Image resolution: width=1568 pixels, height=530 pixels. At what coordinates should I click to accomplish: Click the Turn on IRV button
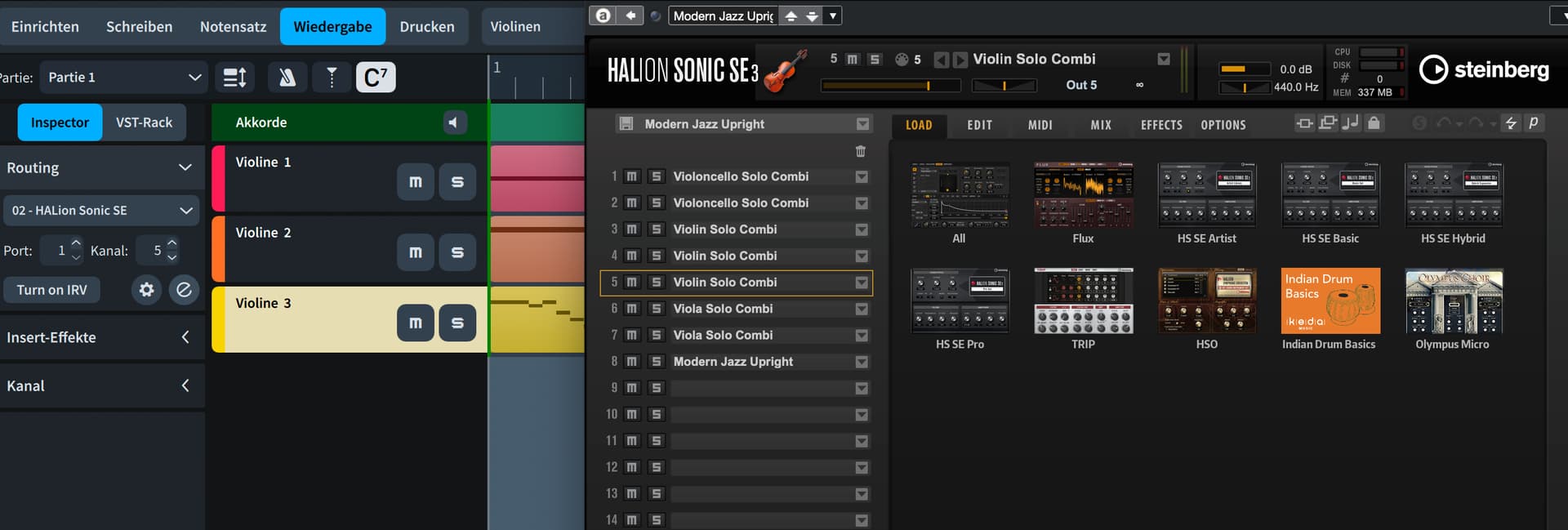pos(52,290)
